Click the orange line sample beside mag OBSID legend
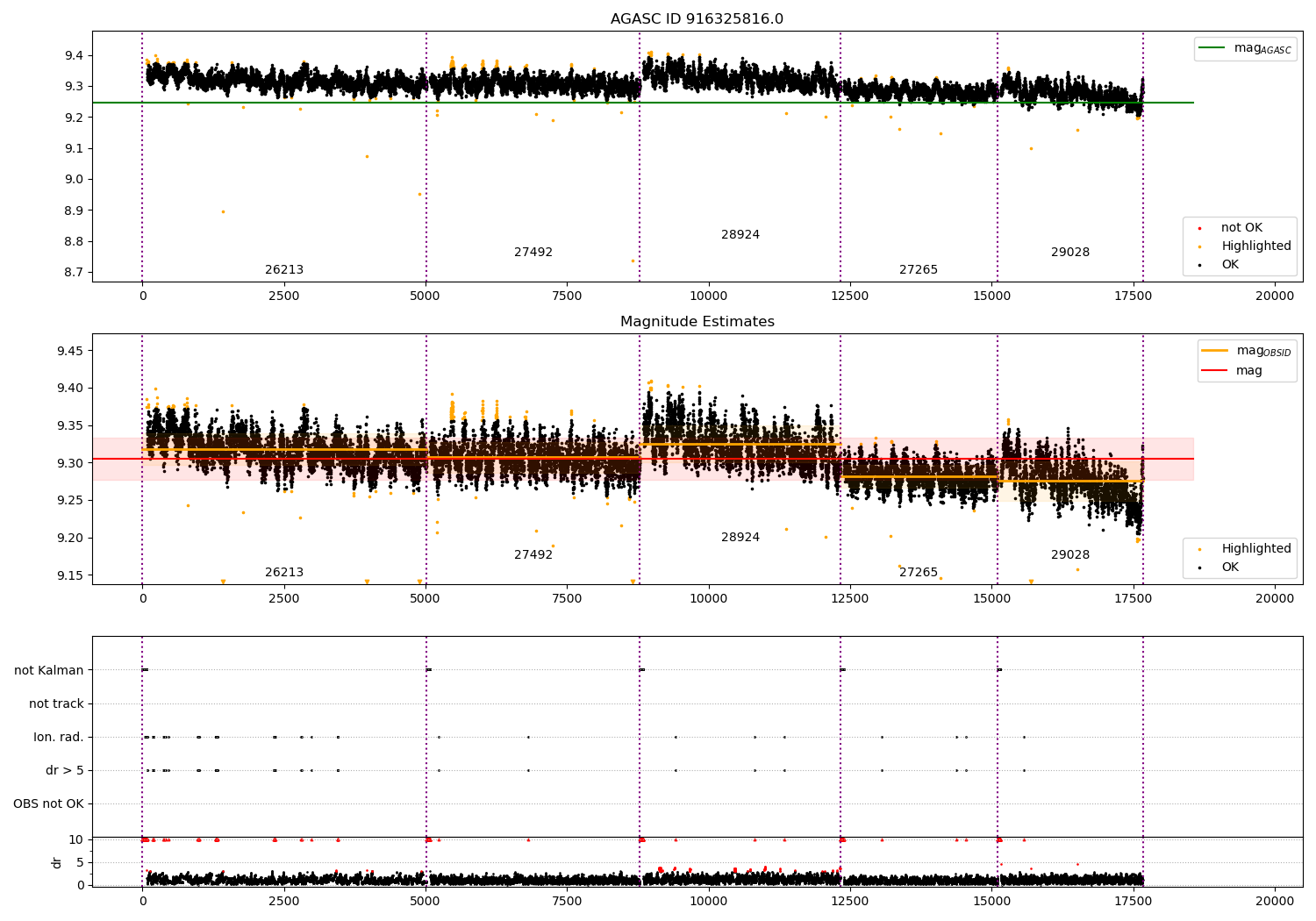This screenshot has height=921, width=1316. click(1215, 350)
